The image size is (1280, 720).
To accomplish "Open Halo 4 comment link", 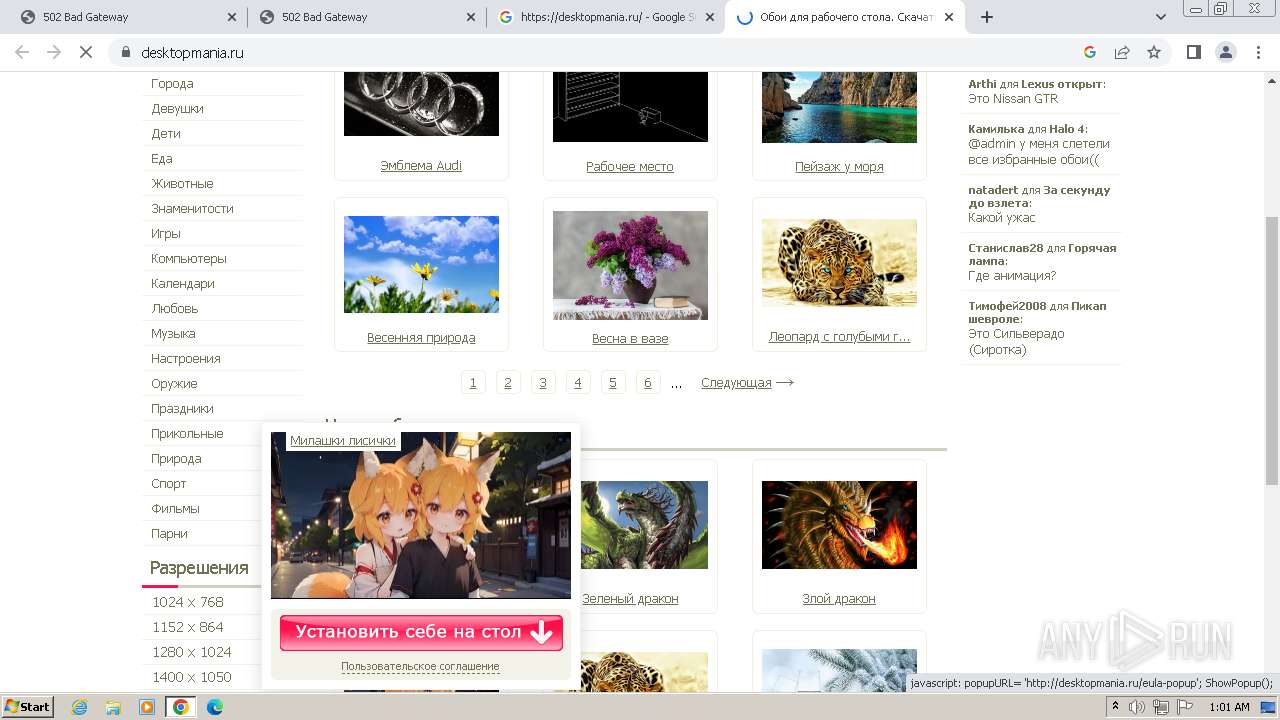I will [x=1066, y=129].
